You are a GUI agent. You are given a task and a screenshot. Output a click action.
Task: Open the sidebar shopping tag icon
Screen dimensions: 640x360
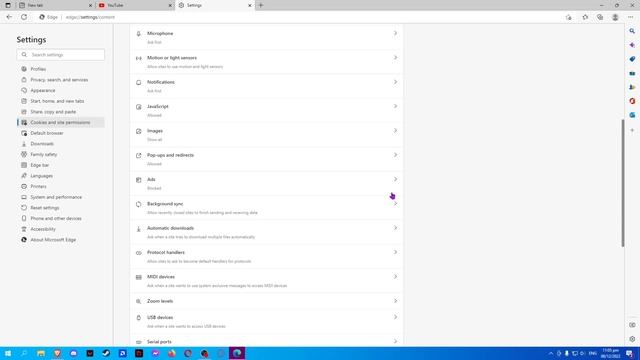click(x=632, y=59)
